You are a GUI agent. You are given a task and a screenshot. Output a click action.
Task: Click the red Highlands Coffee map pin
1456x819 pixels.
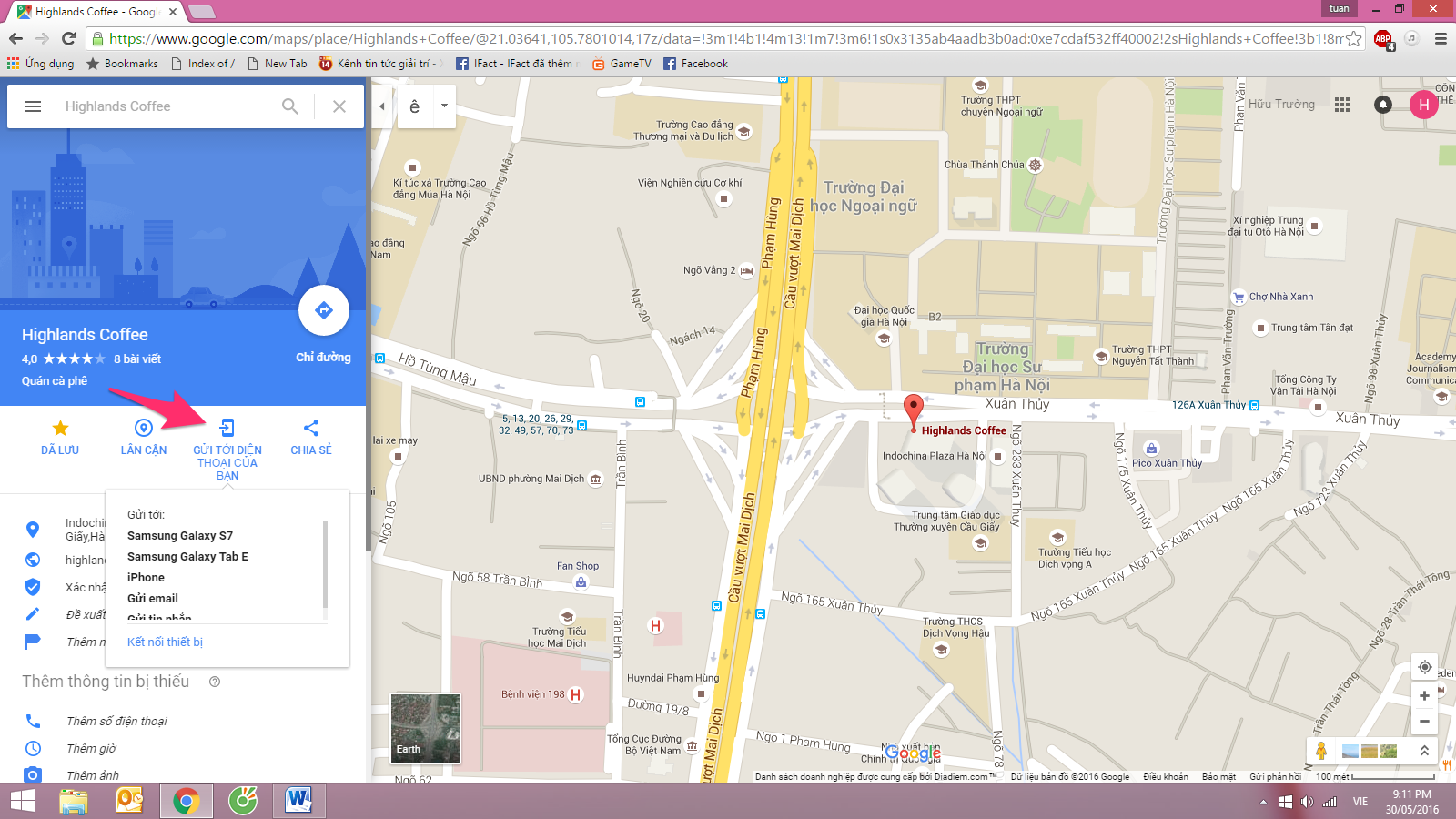pos(913,411)
